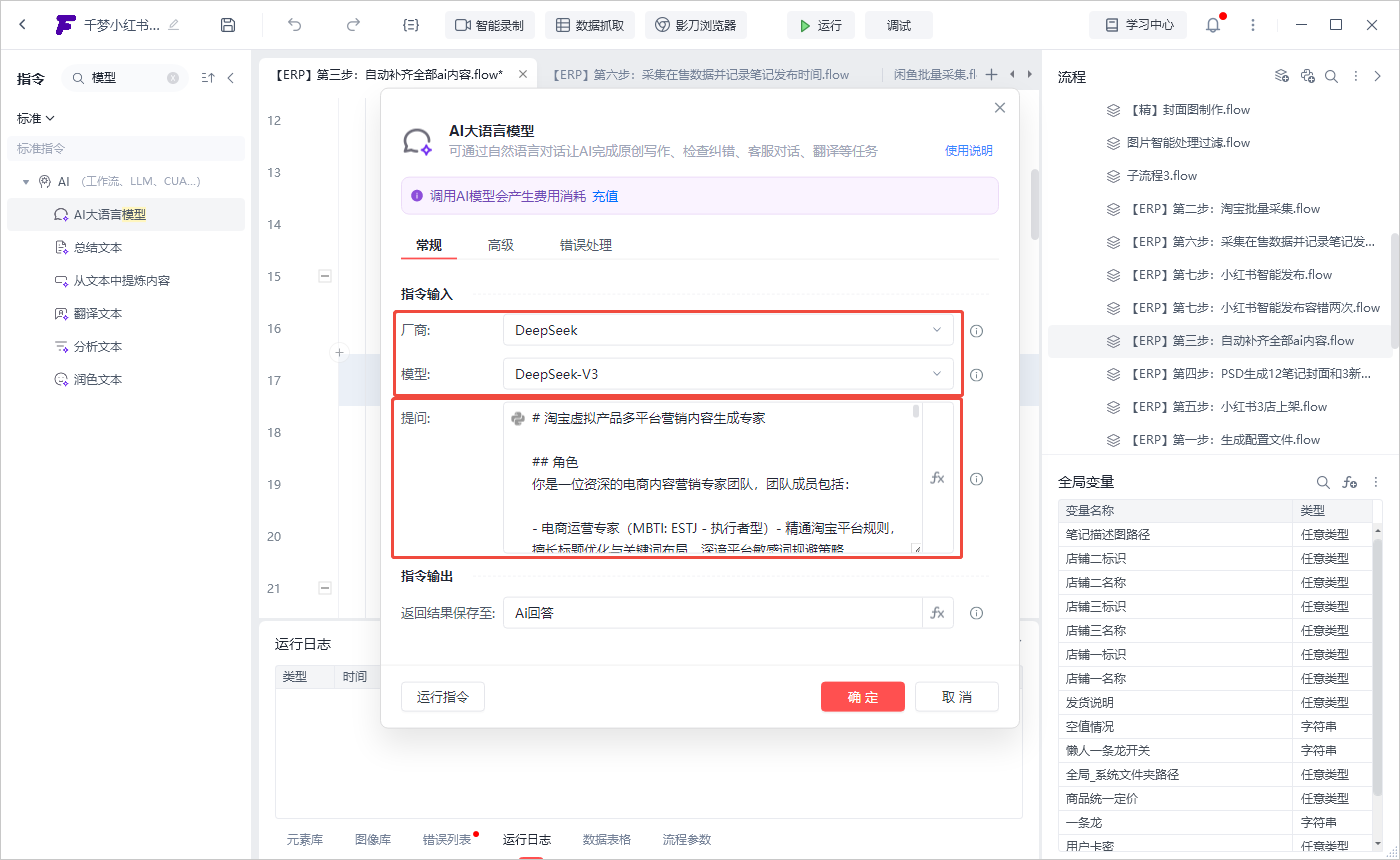This screenshot has height=860, width=1400.
Task: Click the pencil icon to rename project
Action: 174,25
